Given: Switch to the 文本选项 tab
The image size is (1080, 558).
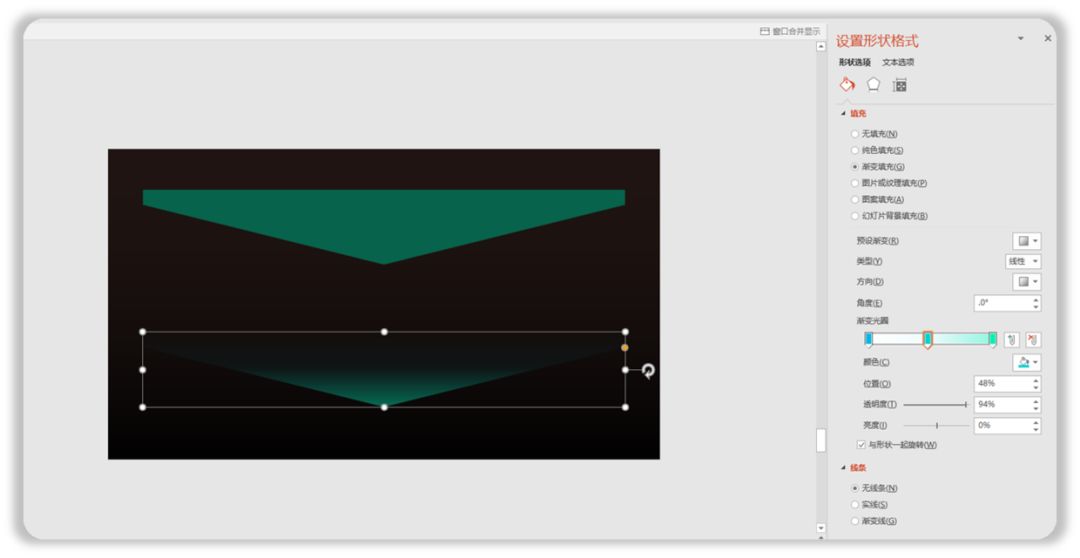Looking at the screenshot, I should point(898,62).
